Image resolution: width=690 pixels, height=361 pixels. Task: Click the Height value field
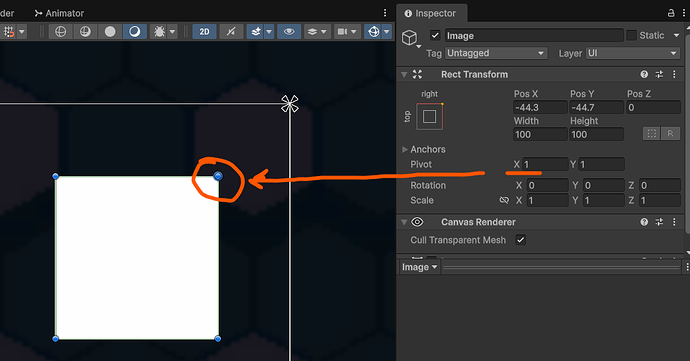pyautogui.click(x=597, y=134)
